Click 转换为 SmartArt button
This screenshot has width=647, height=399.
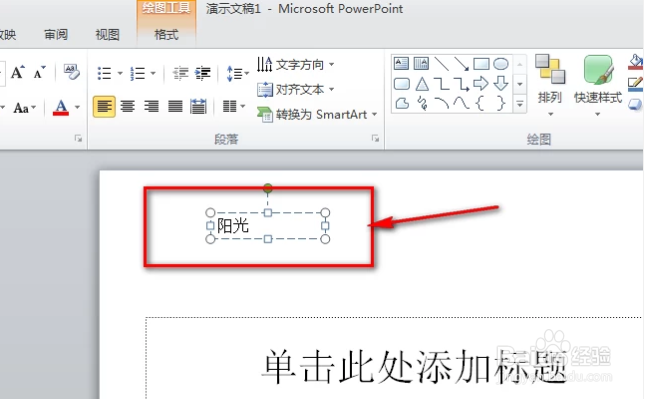pos(317,114)
